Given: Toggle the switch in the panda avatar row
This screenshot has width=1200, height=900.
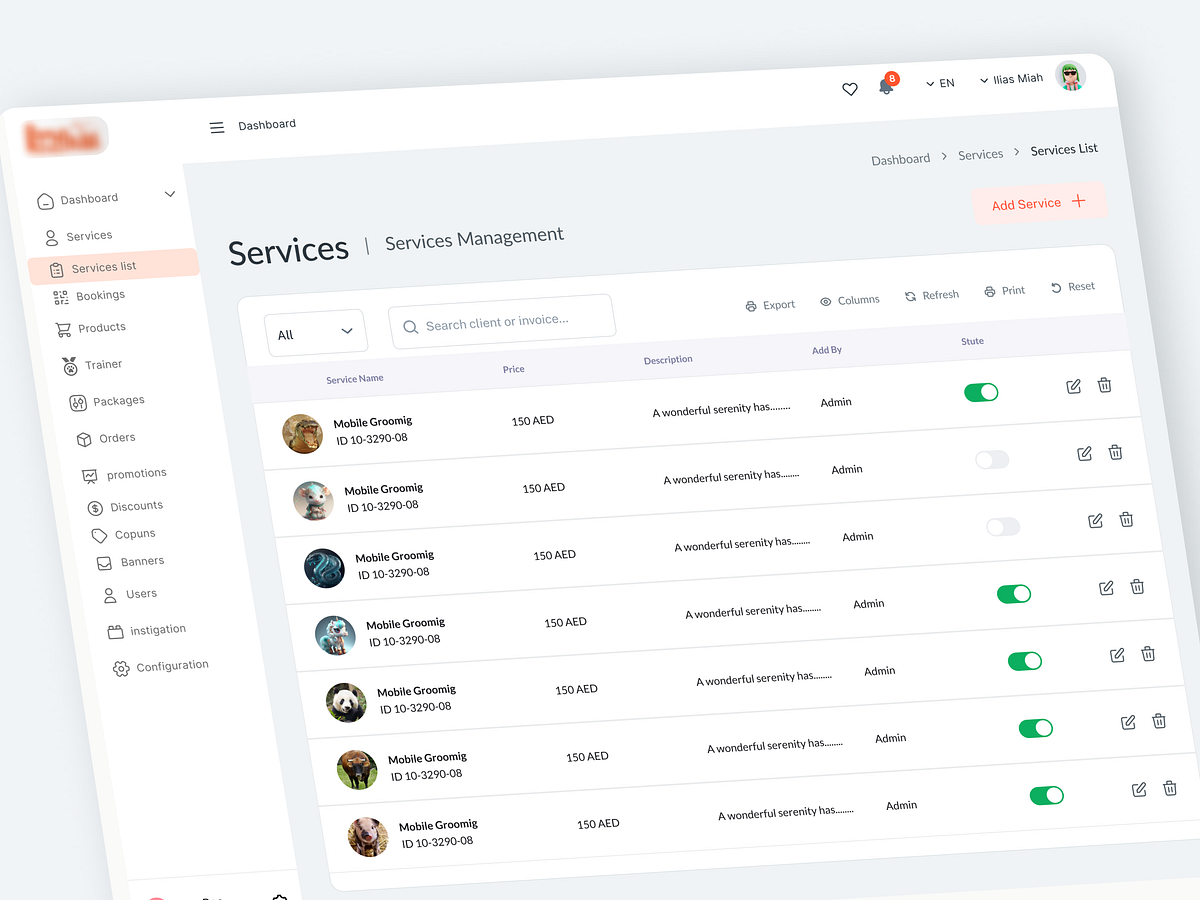Looking at the screenshot, I should click(1025, 661).
